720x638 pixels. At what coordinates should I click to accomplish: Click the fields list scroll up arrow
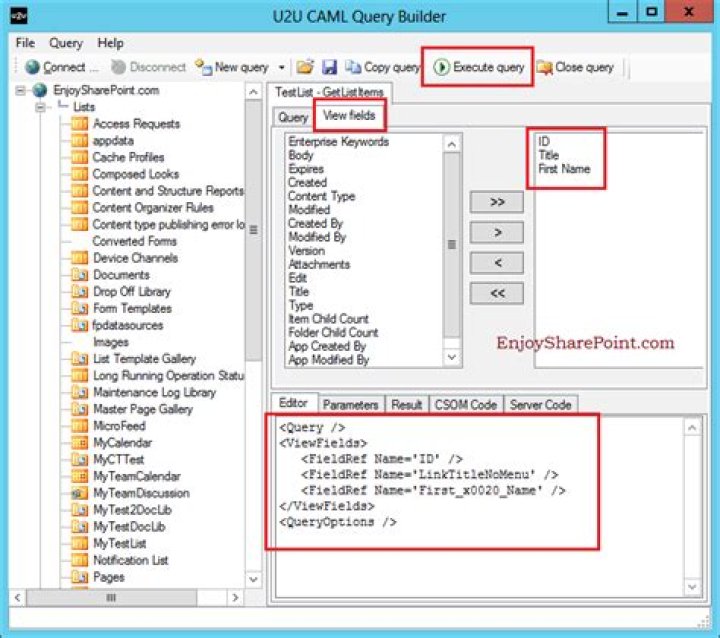point(452,144)
